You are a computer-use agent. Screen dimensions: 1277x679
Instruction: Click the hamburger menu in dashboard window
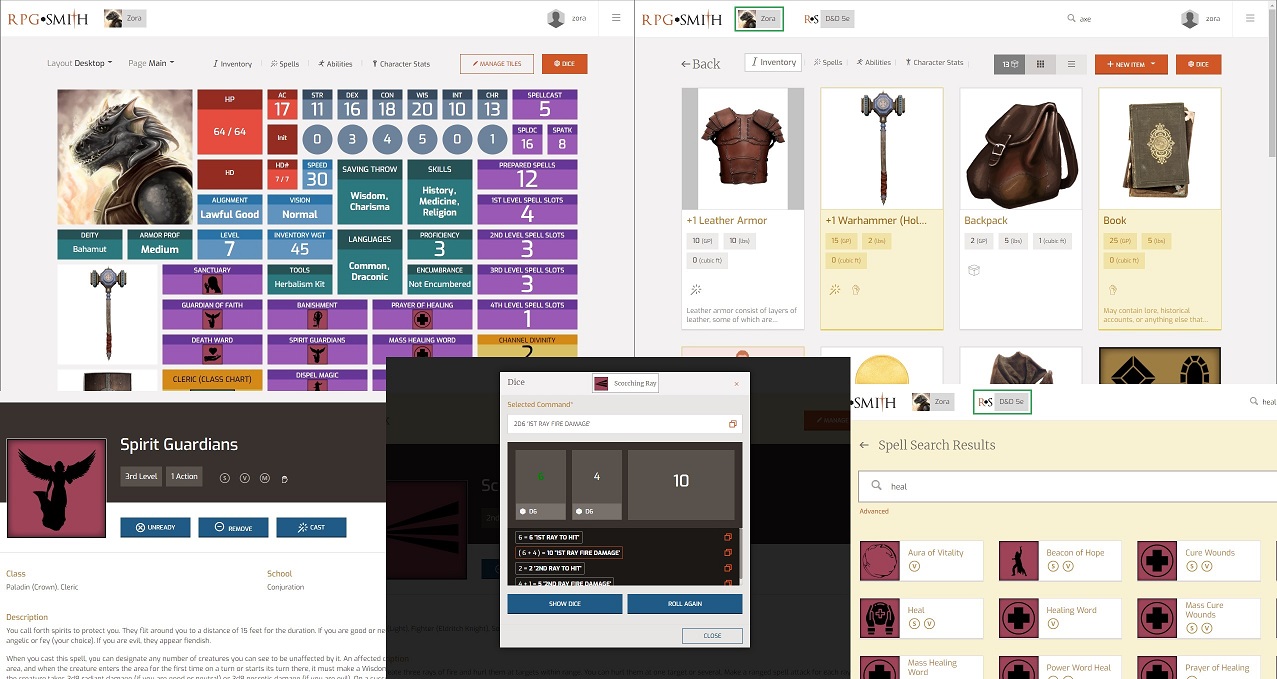coord(615,18)
